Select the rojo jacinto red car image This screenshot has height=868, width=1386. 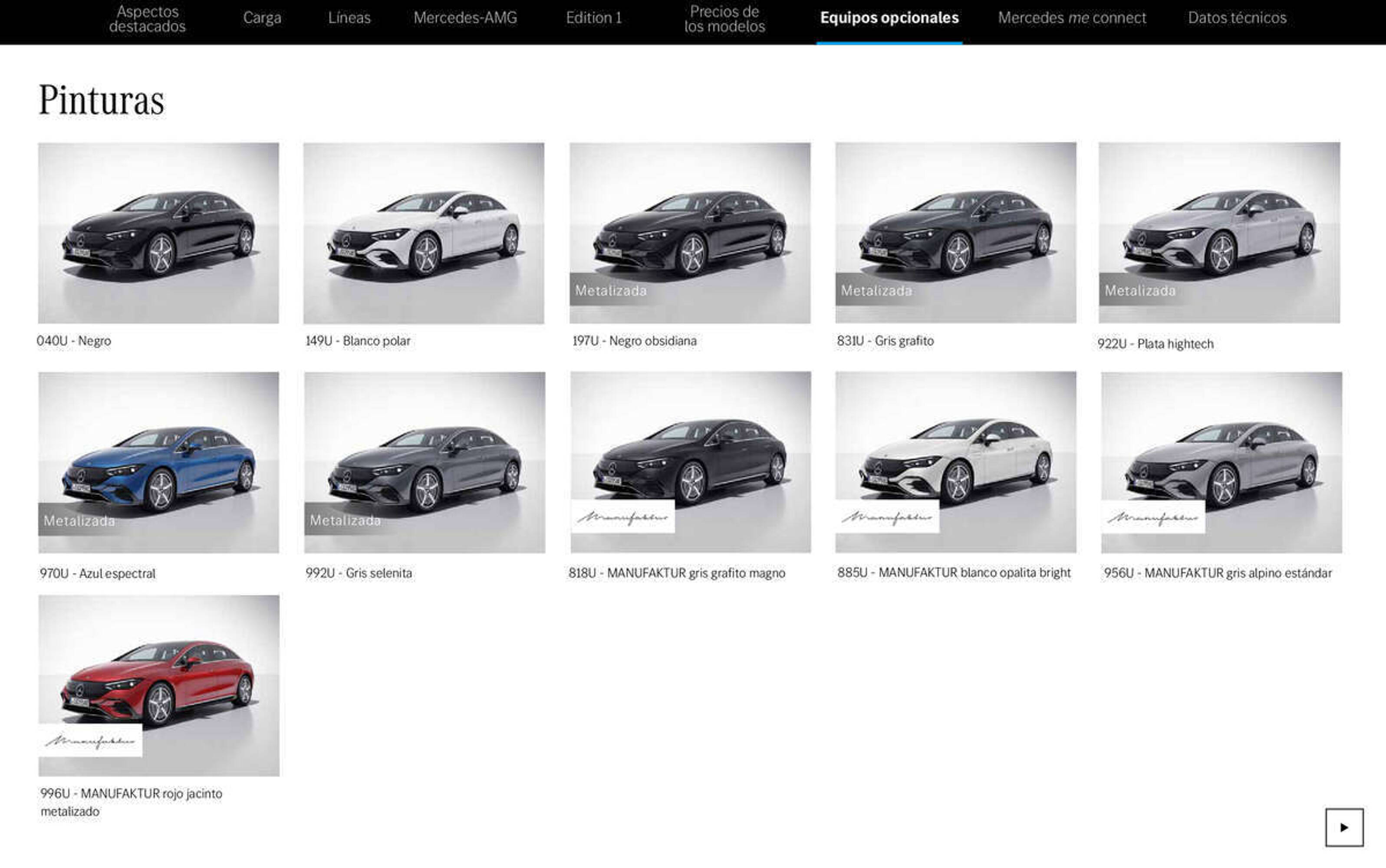click(159, 685)
